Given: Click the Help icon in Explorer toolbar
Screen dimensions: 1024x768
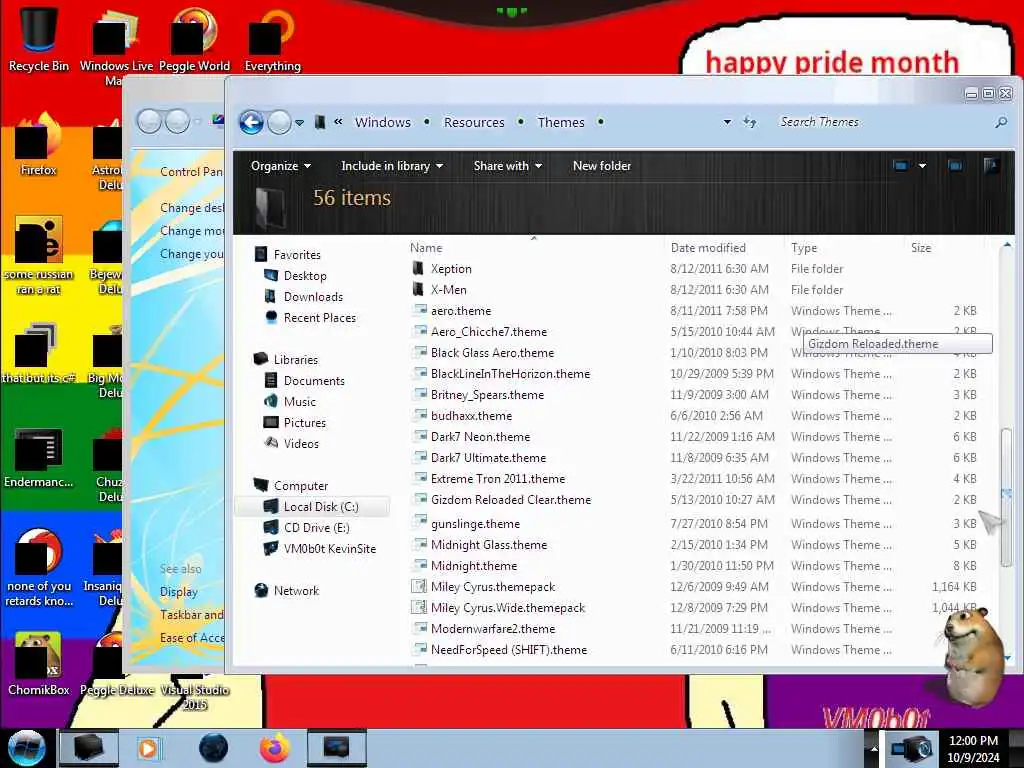Looking at the screenshot, I should pos(991,166).
